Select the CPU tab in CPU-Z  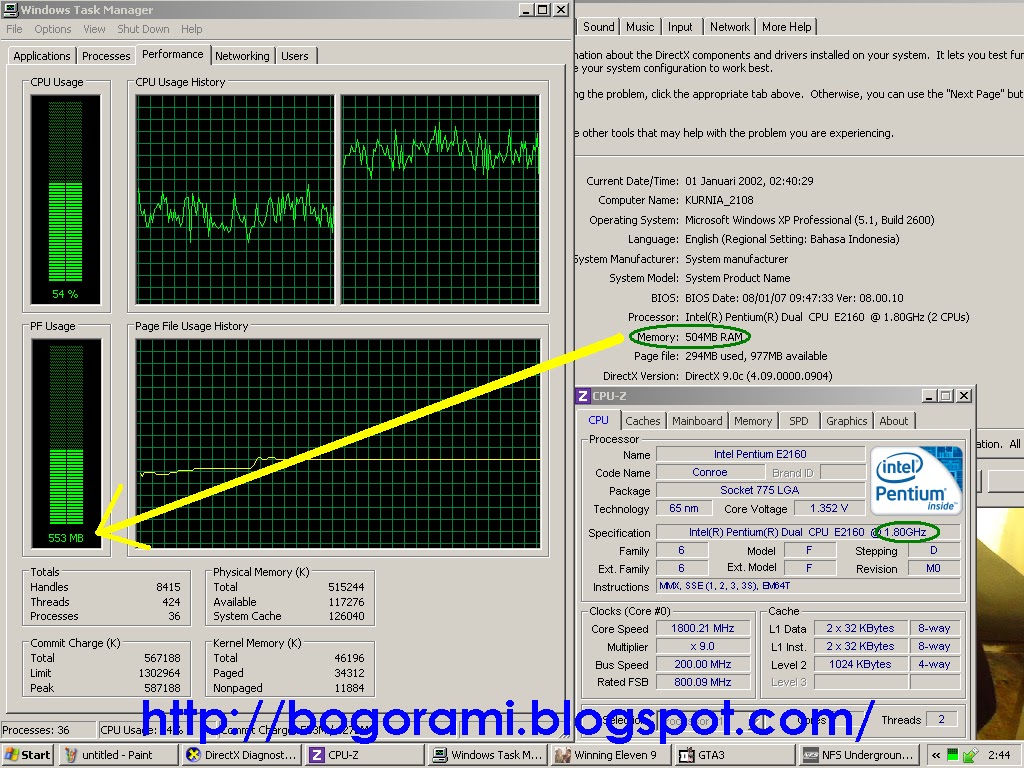point(598,421)
